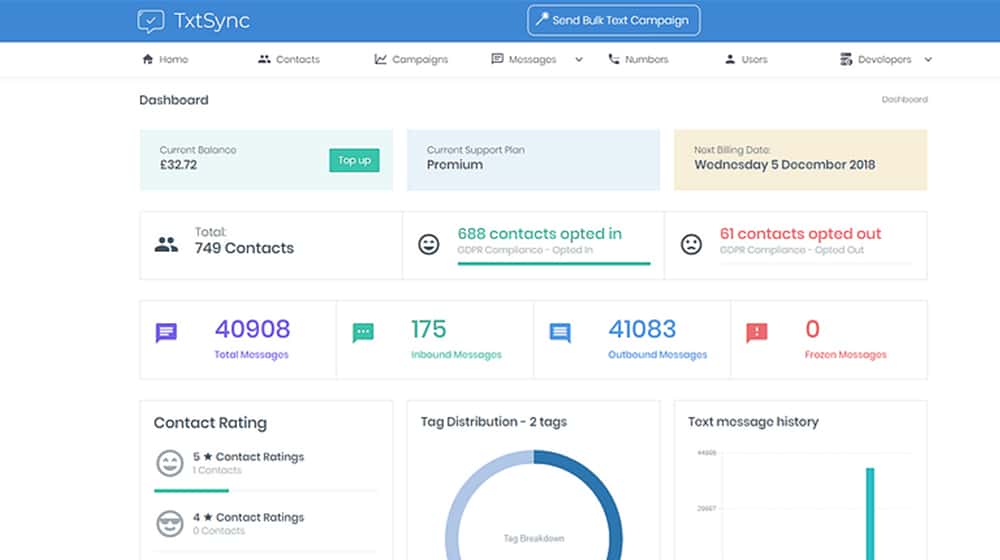Click the 0 frozen messages number
Screen dimensions: 1000x560
click(x=812, y=329)
